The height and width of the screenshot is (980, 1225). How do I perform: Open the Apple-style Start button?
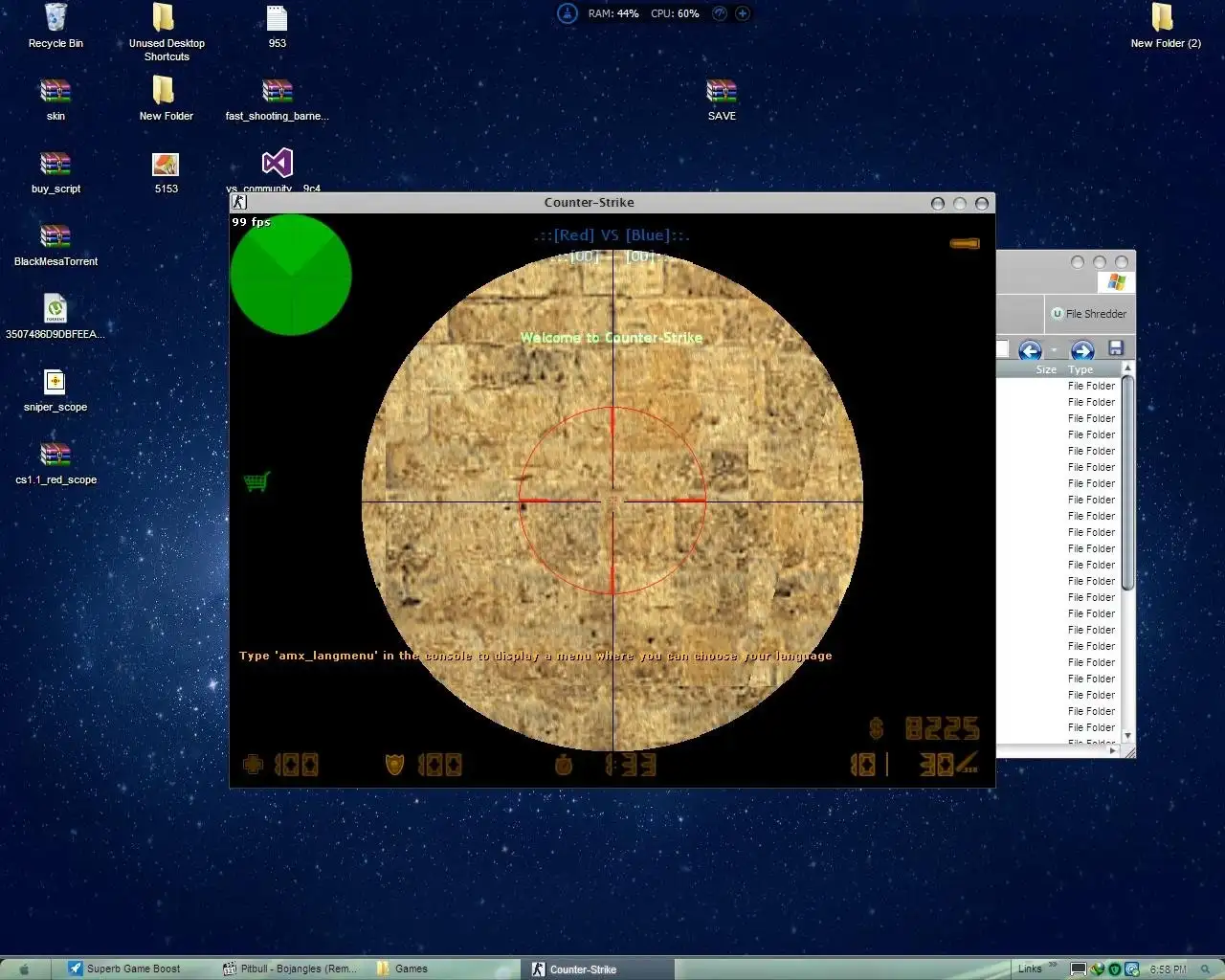click(24, 969)
